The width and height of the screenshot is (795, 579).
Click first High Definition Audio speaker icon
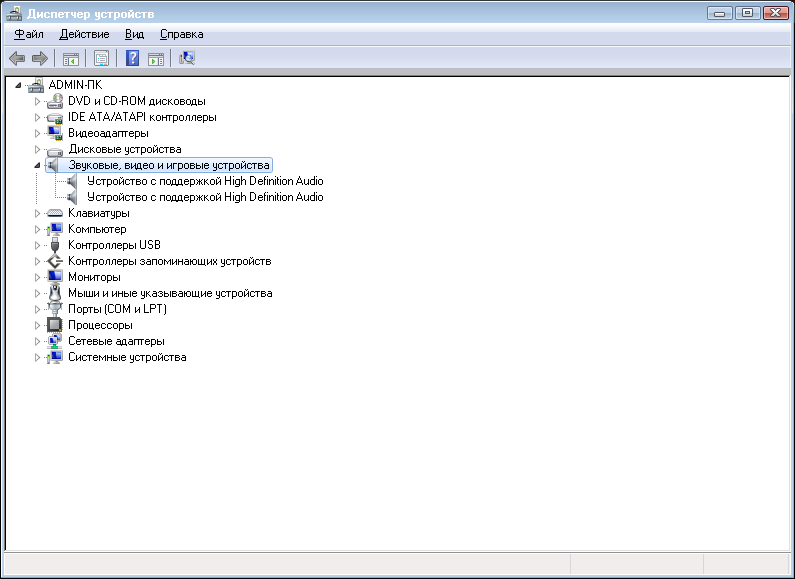point(73,181)
